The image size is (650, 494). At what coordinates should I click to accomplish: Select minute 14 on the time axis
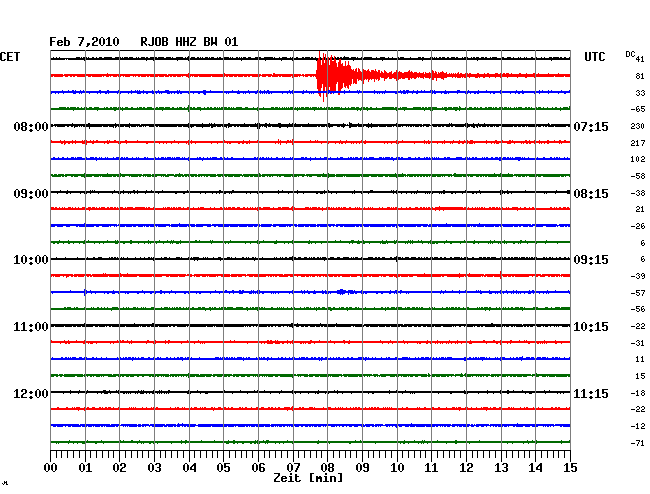point(535,467)
